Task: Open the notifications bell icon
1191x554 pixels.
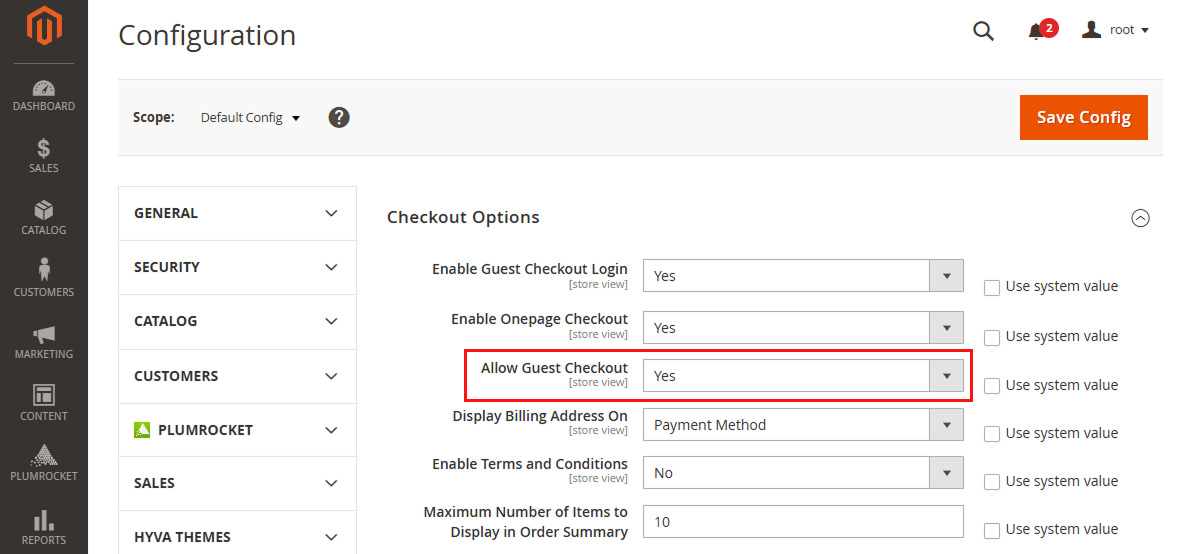Action: pyautogui.click(x=1035, y=32)
